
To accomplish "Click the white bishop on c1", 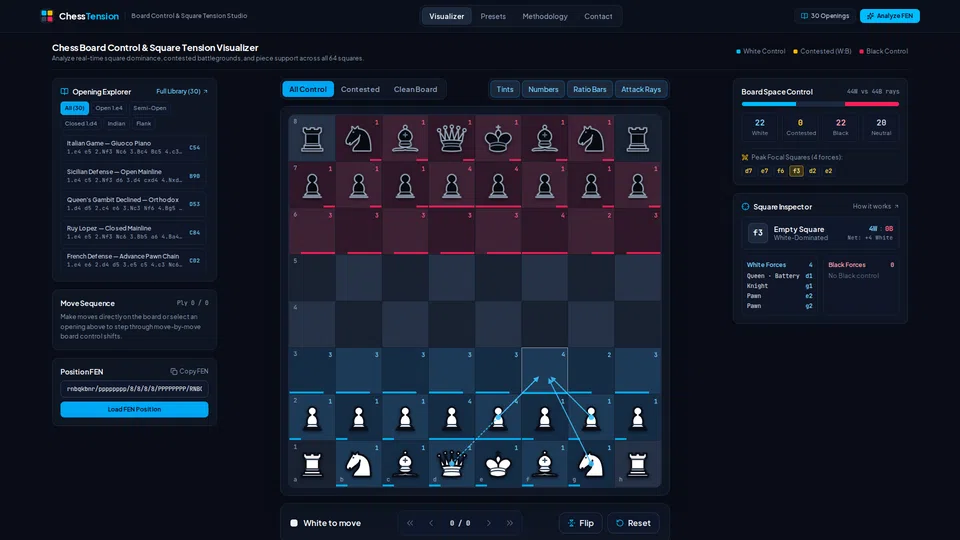I will tap(405, 465).
